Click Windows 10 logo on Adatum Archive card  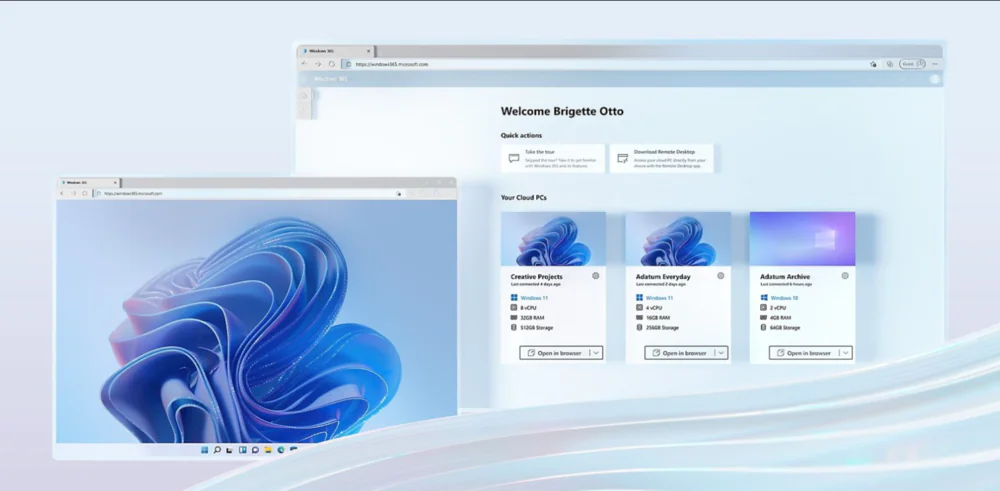pos(763,298)
